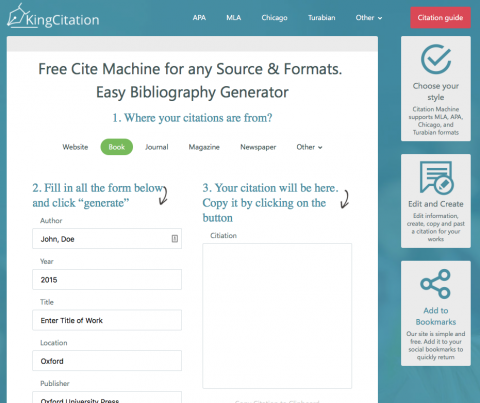Select the green Book source tab
Viewport: 480px width, 403px height.
[117, 147]
